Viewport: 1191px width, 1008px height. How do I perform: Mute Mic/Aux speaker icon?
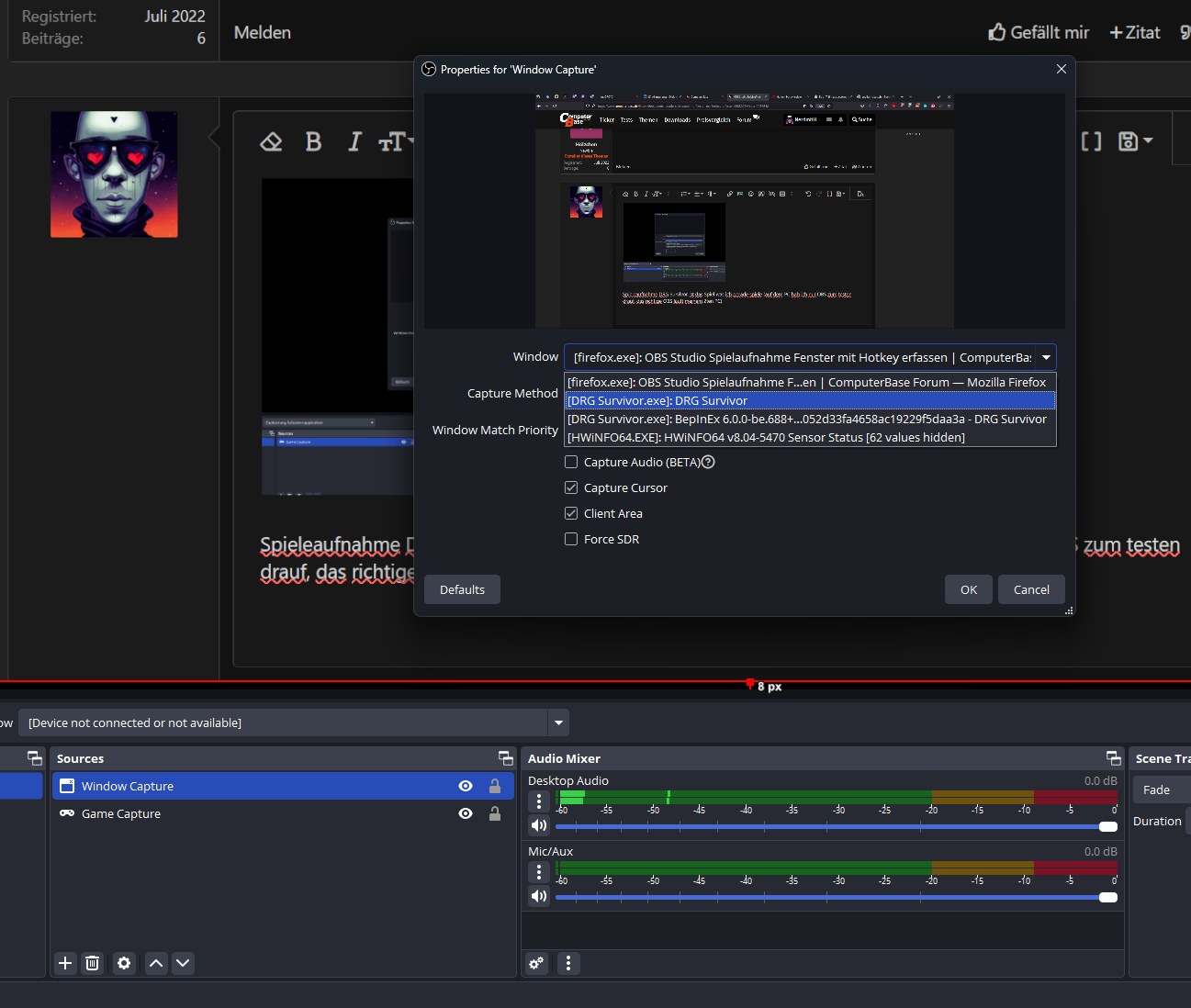pyautogui.click(x=539, y=896)
